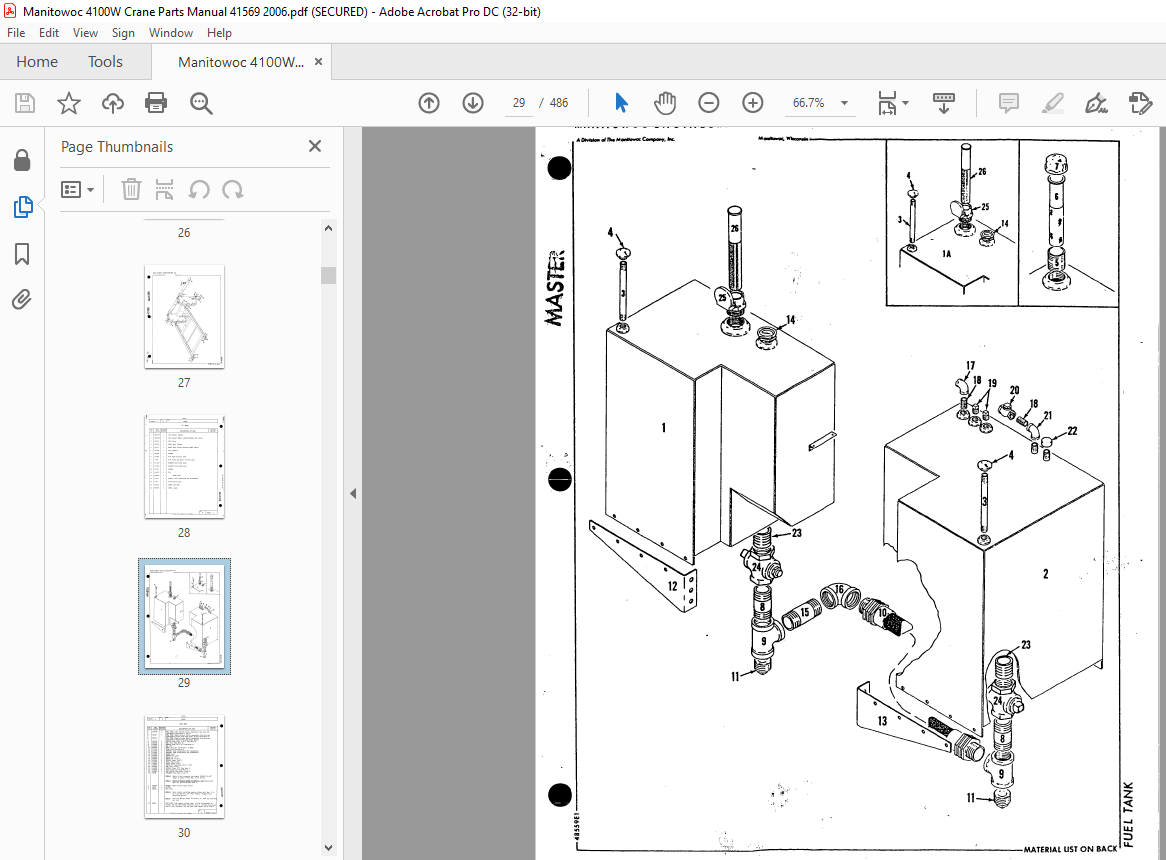Select page 30 thumbnail
The image size is (1166, 860).
pyautogui.click(x=184, y=767)
